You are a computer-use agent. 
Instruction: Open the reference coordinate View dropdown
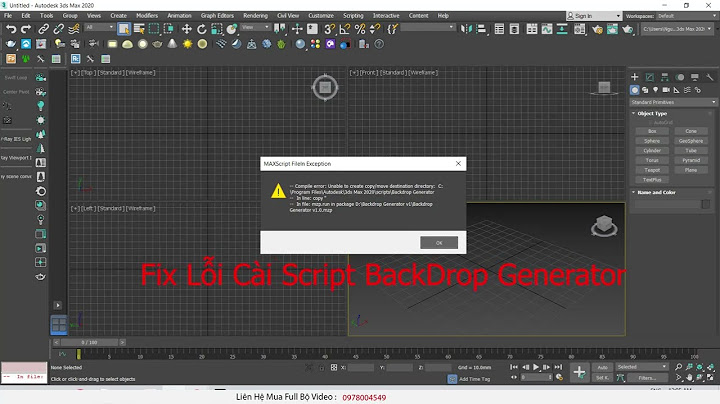pyautogui.click(x=255, y=27)
